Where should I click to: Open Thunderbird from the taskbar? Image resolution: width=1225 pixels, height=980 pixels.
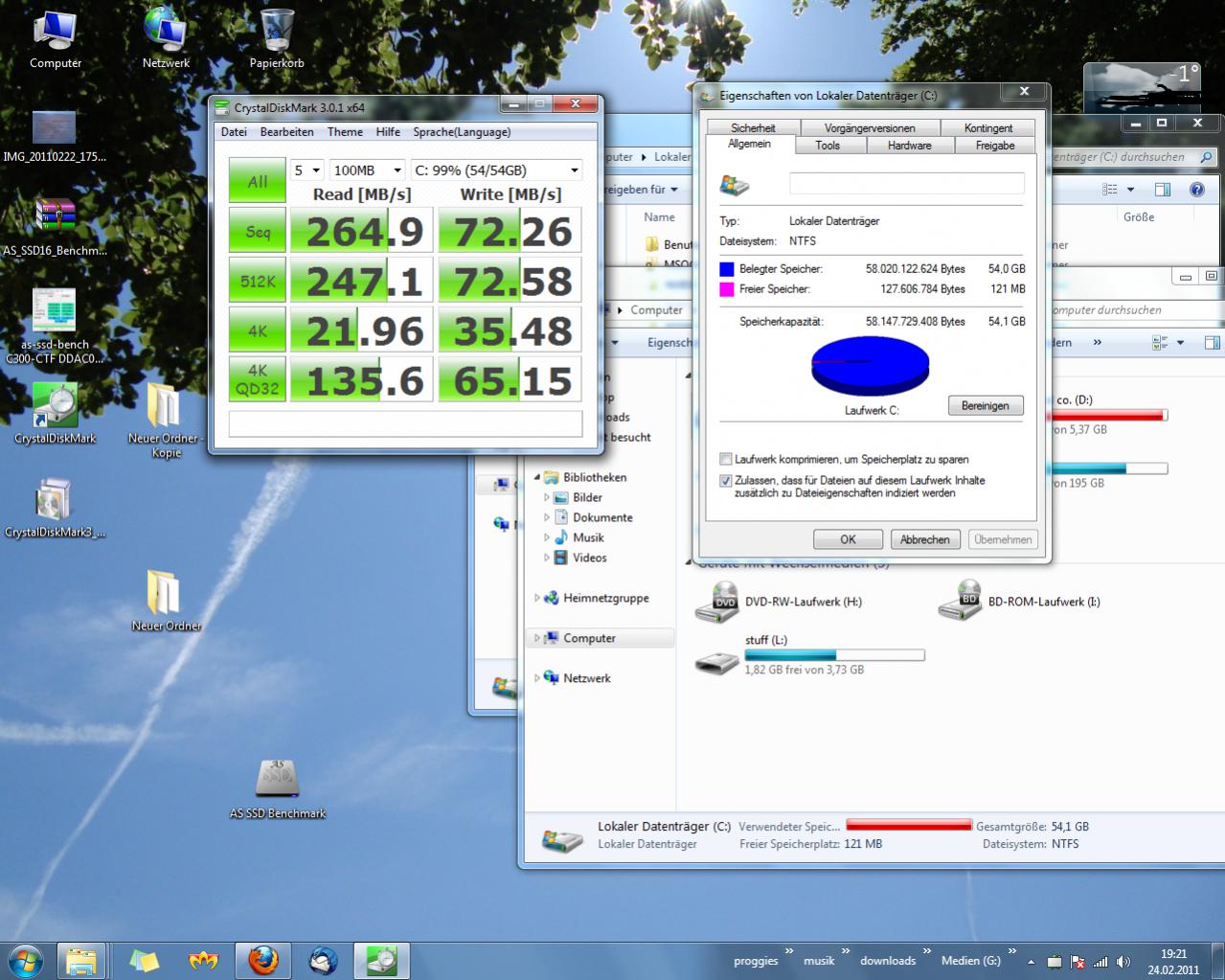click(x=324, y=960)
